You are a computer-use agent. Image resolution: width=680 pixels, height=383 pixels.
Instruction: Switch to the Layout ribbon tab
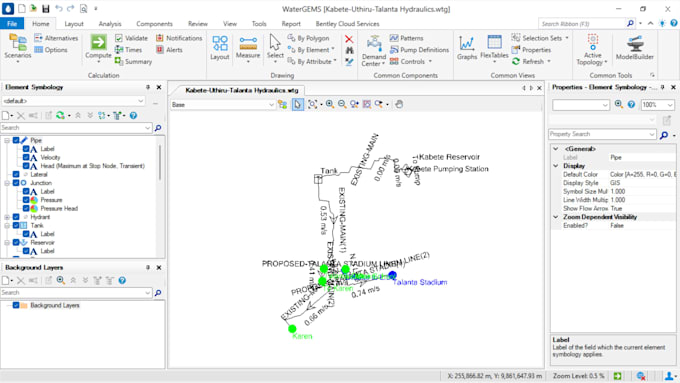74,24
